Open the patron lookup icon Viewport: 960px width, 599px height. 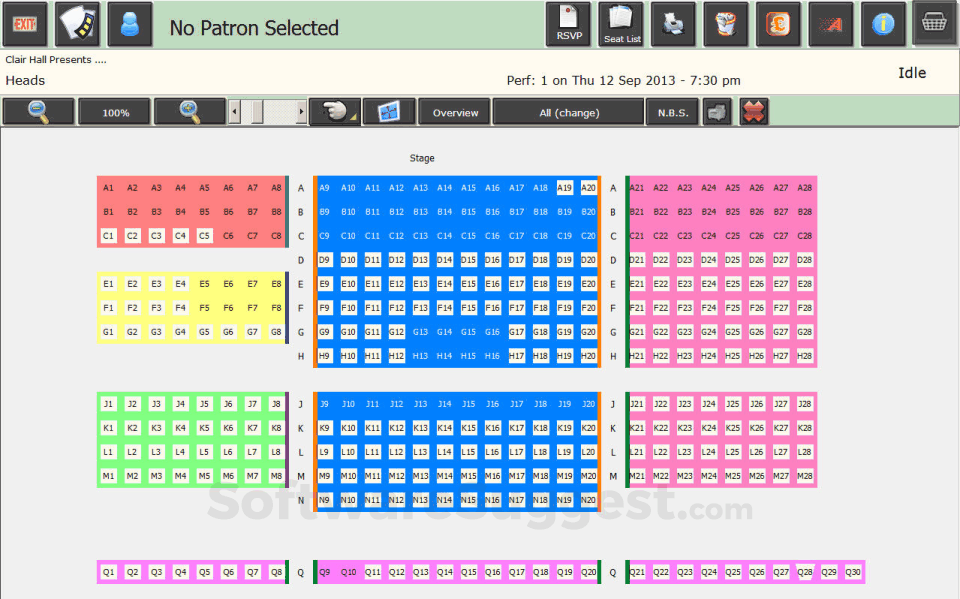[x=130, y=24]
